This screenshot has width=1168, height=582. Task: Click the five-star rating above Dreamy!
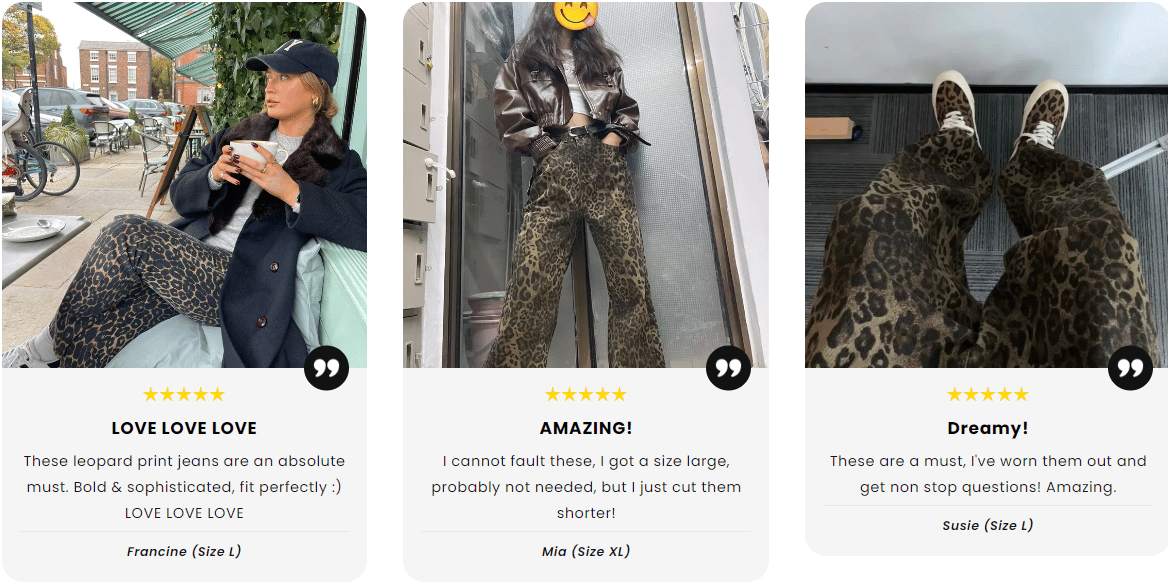coord(988,394)
